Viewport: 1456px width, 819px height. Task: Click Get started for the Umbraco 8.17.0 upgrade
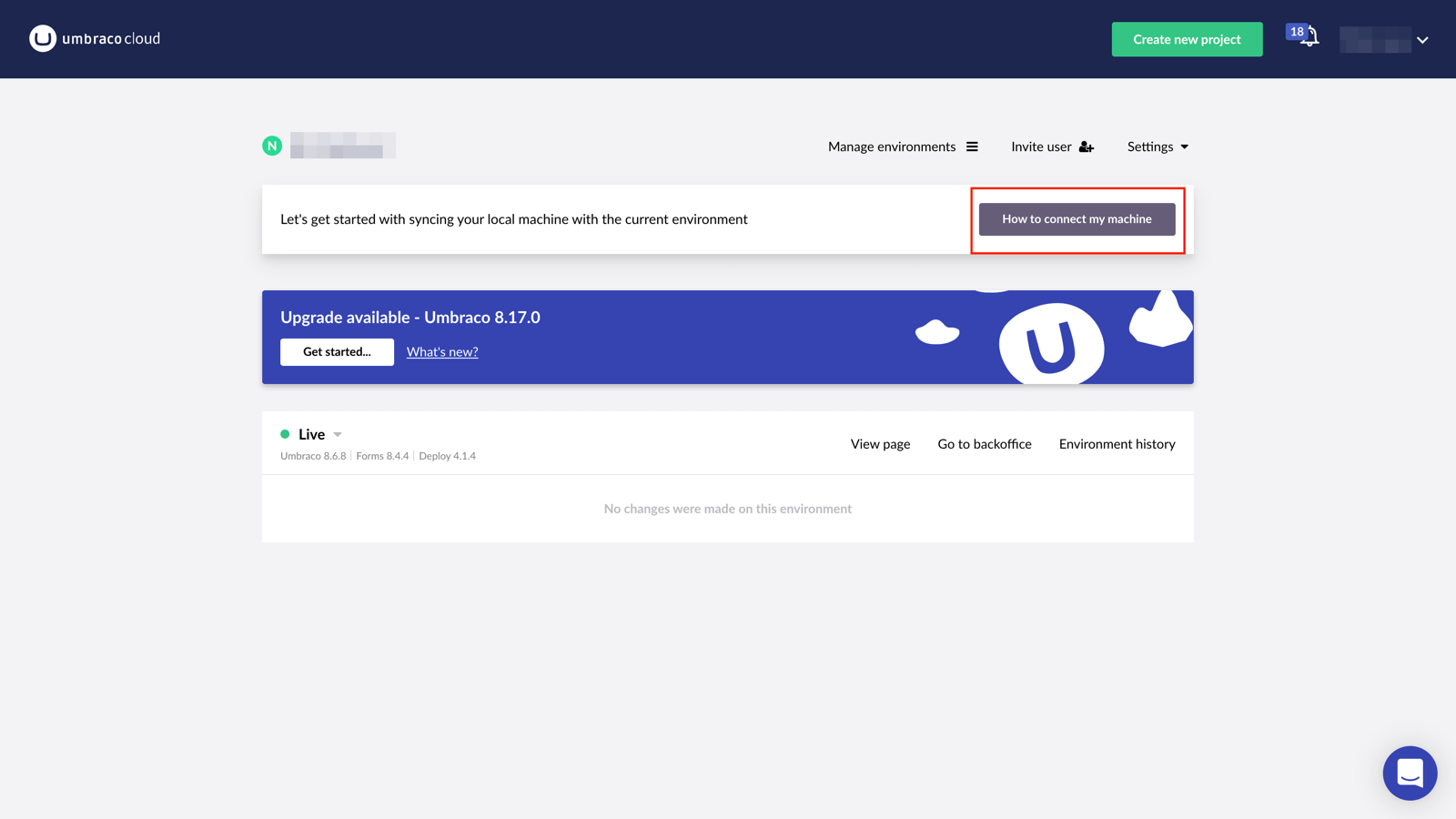point(337,351)
